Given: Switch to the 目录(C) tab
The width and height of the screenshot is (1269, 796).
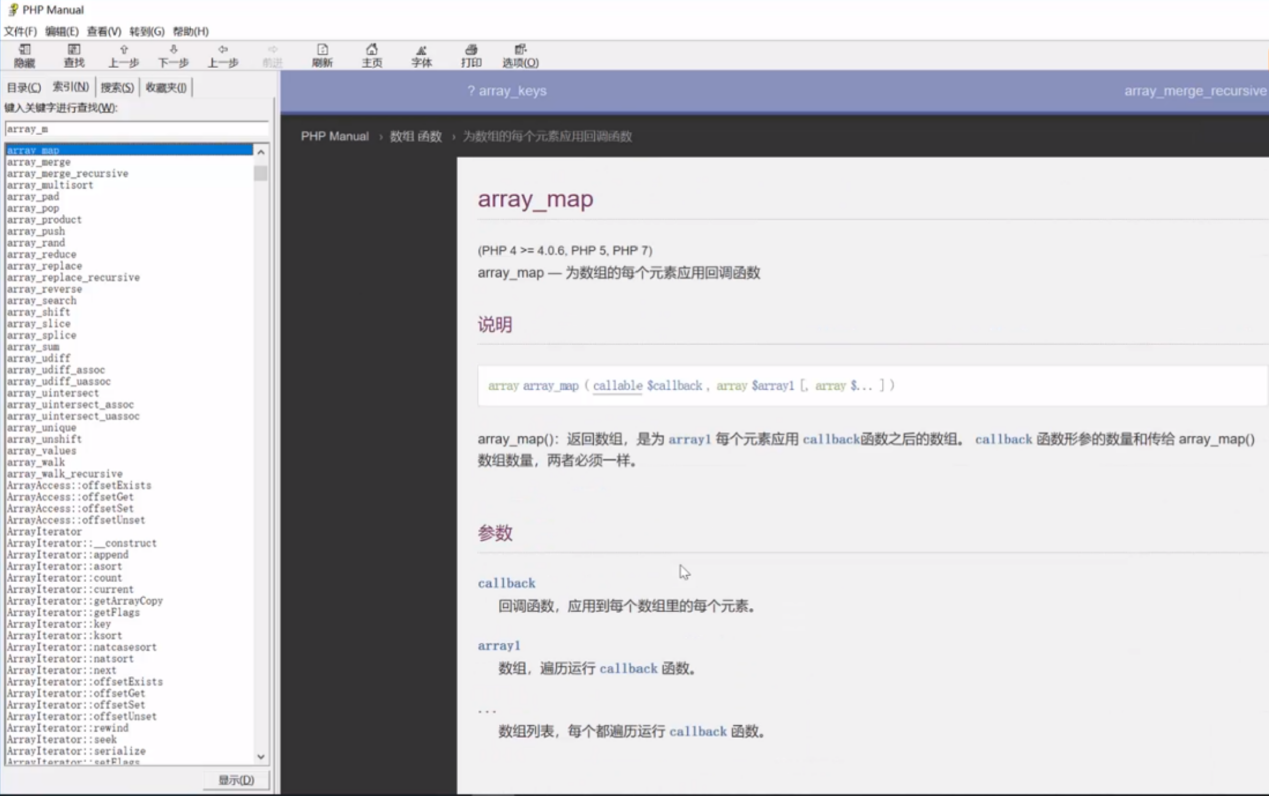Looking at the screenshot, I should point(24,88).
